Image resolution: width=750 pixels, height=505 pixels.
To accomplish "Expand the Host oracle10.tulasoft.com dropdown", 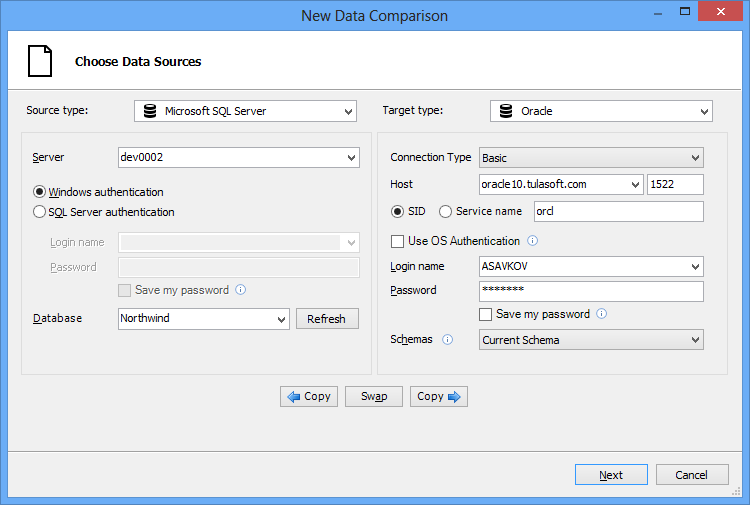I will pyautogui.click(x=561, y=184).
